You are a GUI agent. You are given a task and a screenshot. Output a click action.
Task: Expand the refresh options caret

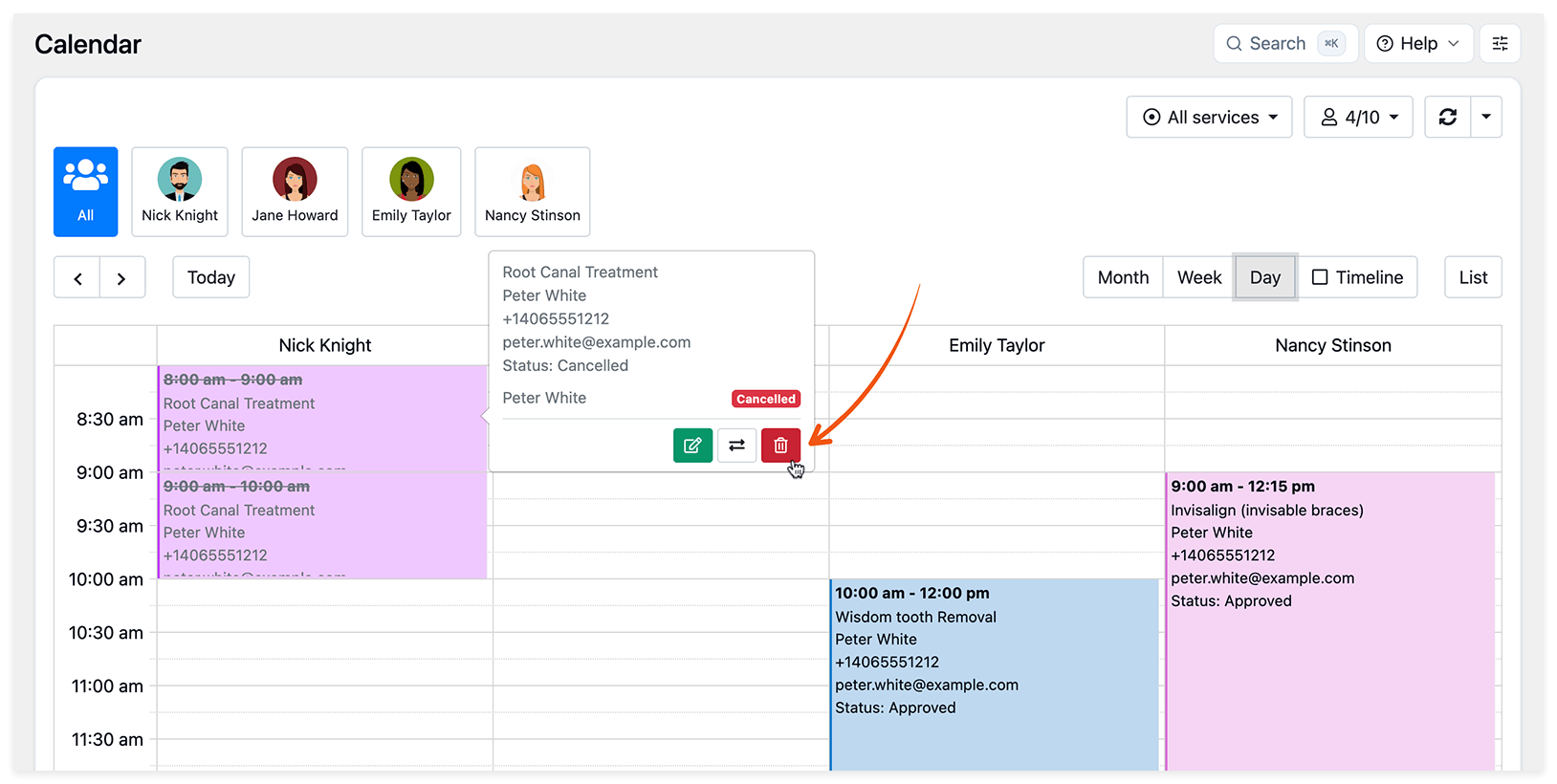tap(1486, 117)
